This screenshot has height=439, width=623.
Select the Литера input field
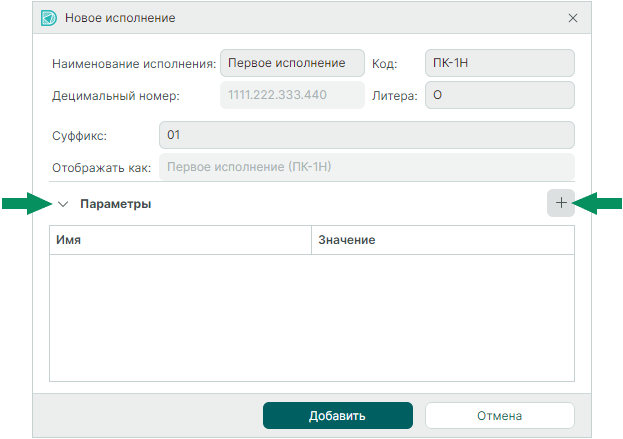(x=499, y=95)
